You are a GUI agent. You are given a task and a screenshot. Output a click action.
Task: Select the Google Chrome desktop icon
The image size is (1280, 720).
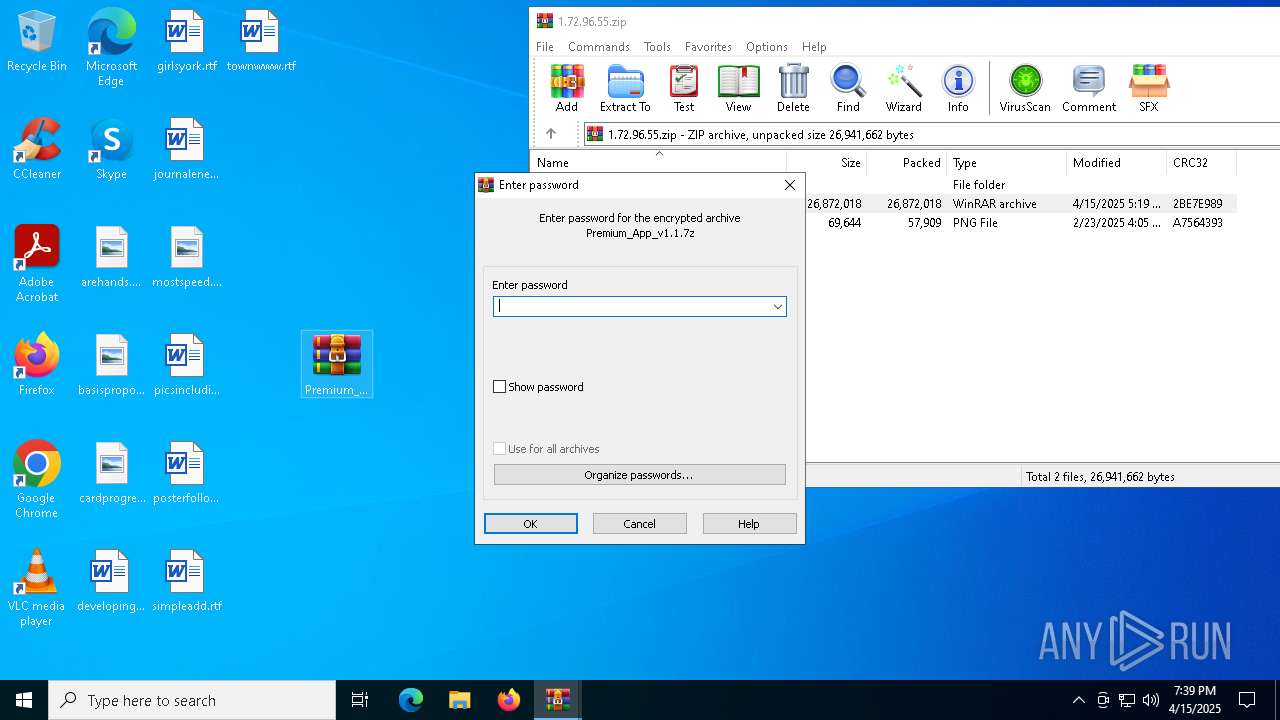(x=37, y=480)
